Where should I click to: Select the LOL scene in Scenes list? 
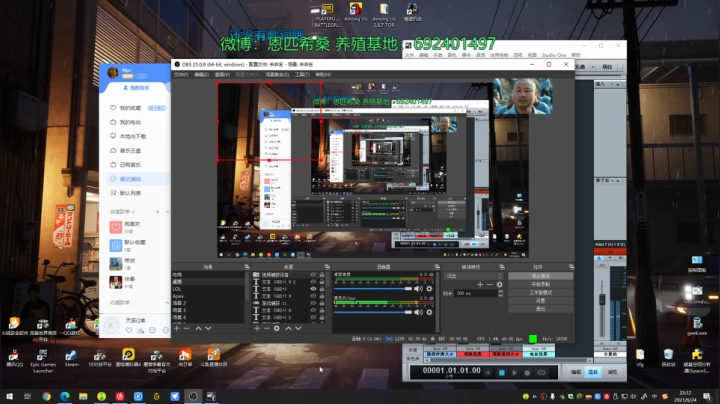coord(208,289)
